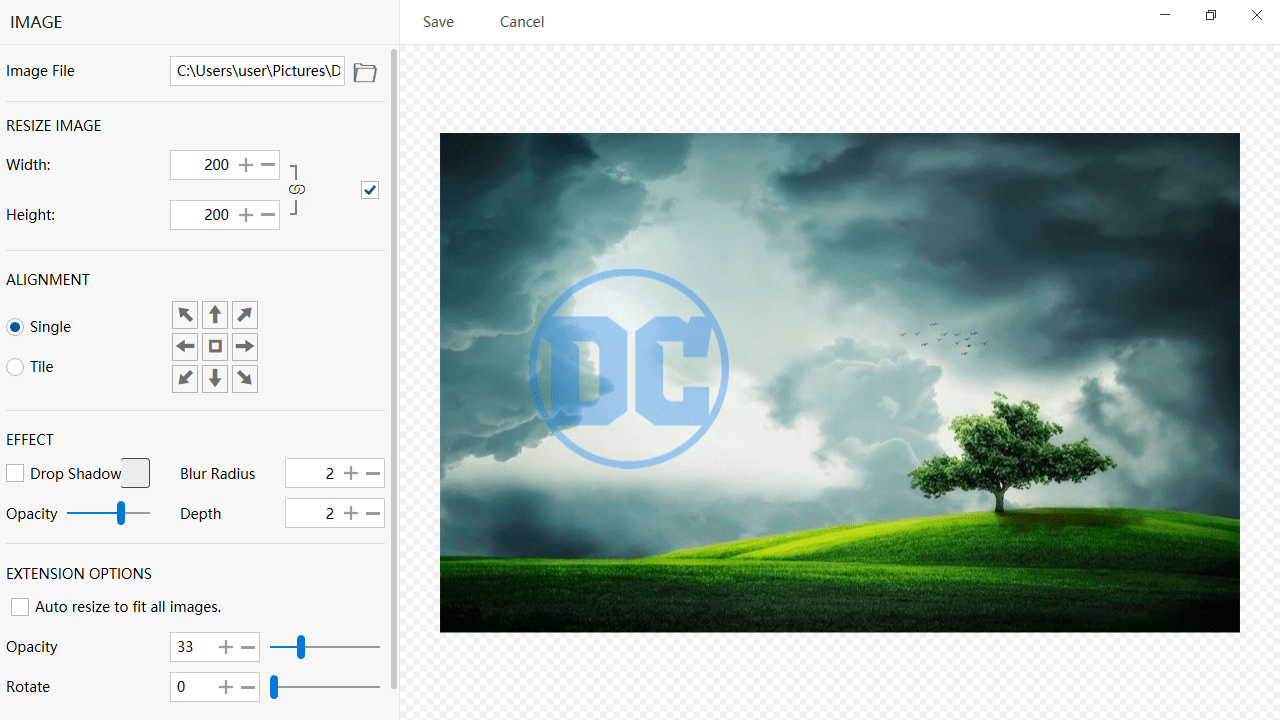Decrease extension Opacity 33 with minus

[x=248, y=647]
